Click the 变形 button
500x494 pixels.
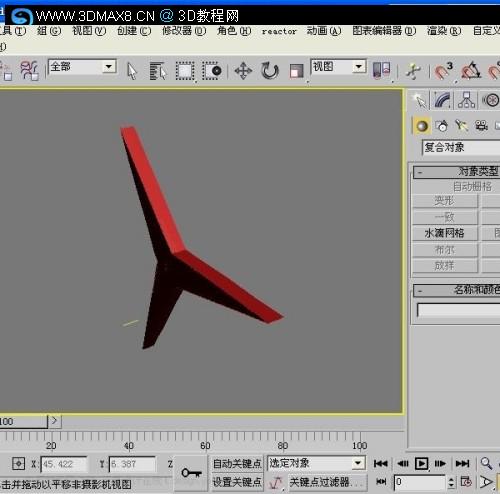[445, 201]
